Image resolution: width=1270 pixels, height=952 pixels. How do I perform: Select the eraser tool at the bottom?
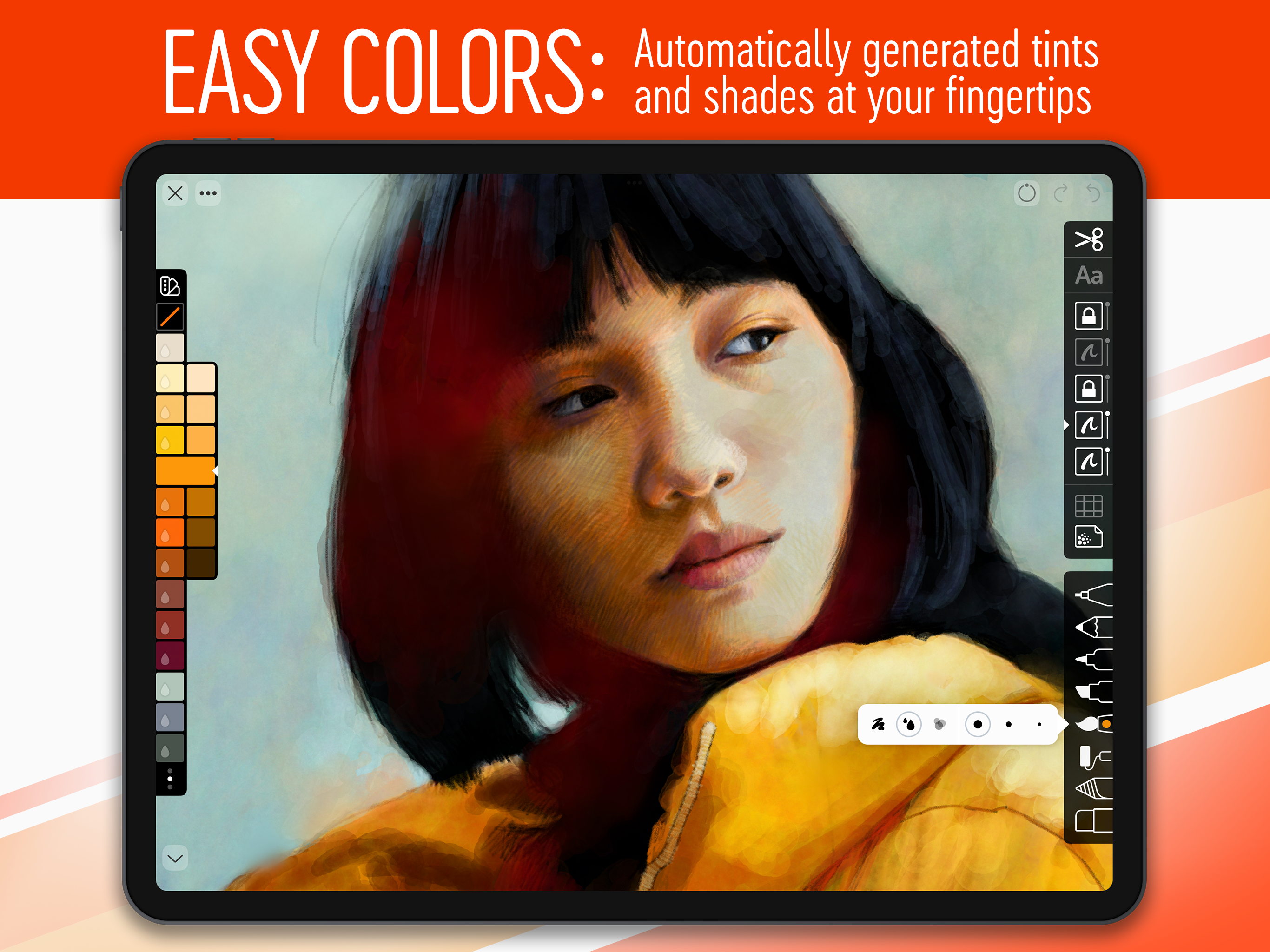pyautogui.click(x=1092, y=820)
